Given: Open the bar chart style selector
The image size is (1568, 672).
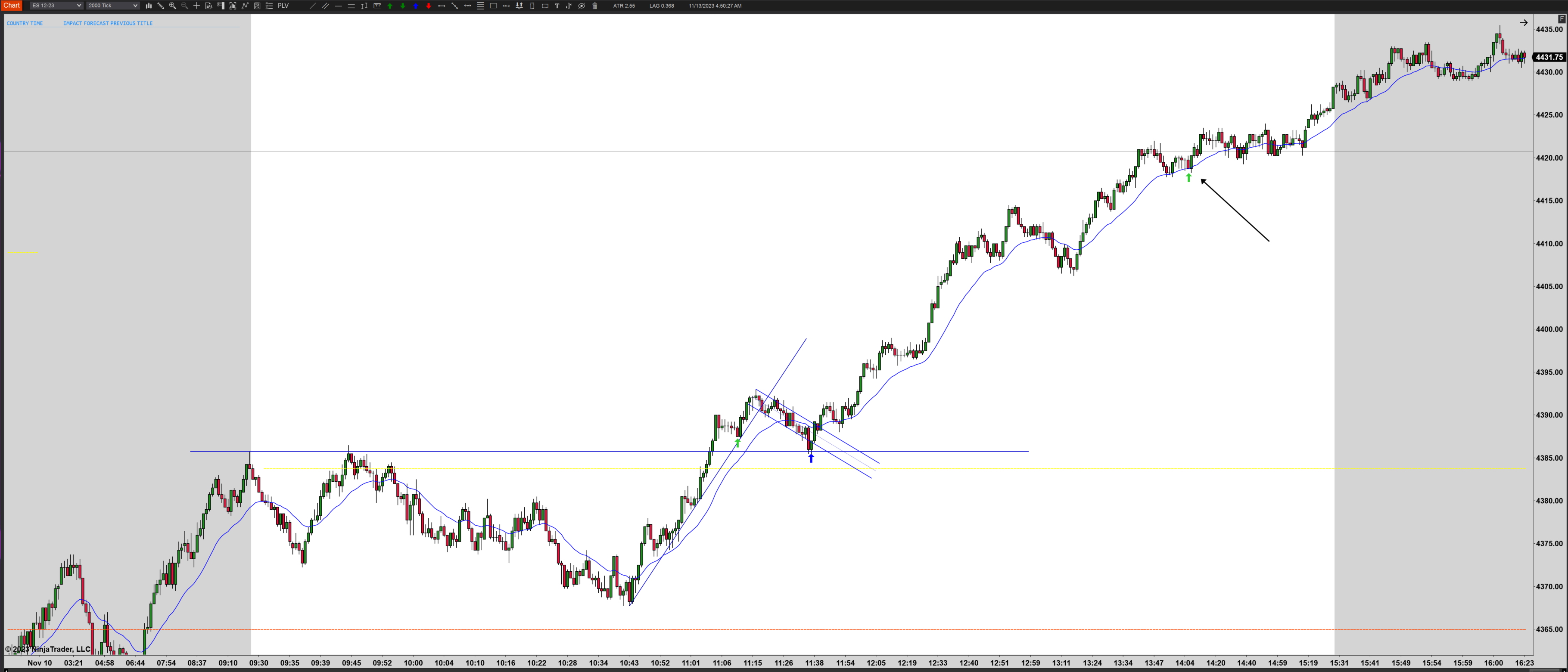Looking at the screenshot, I should (x=149, y=6).
